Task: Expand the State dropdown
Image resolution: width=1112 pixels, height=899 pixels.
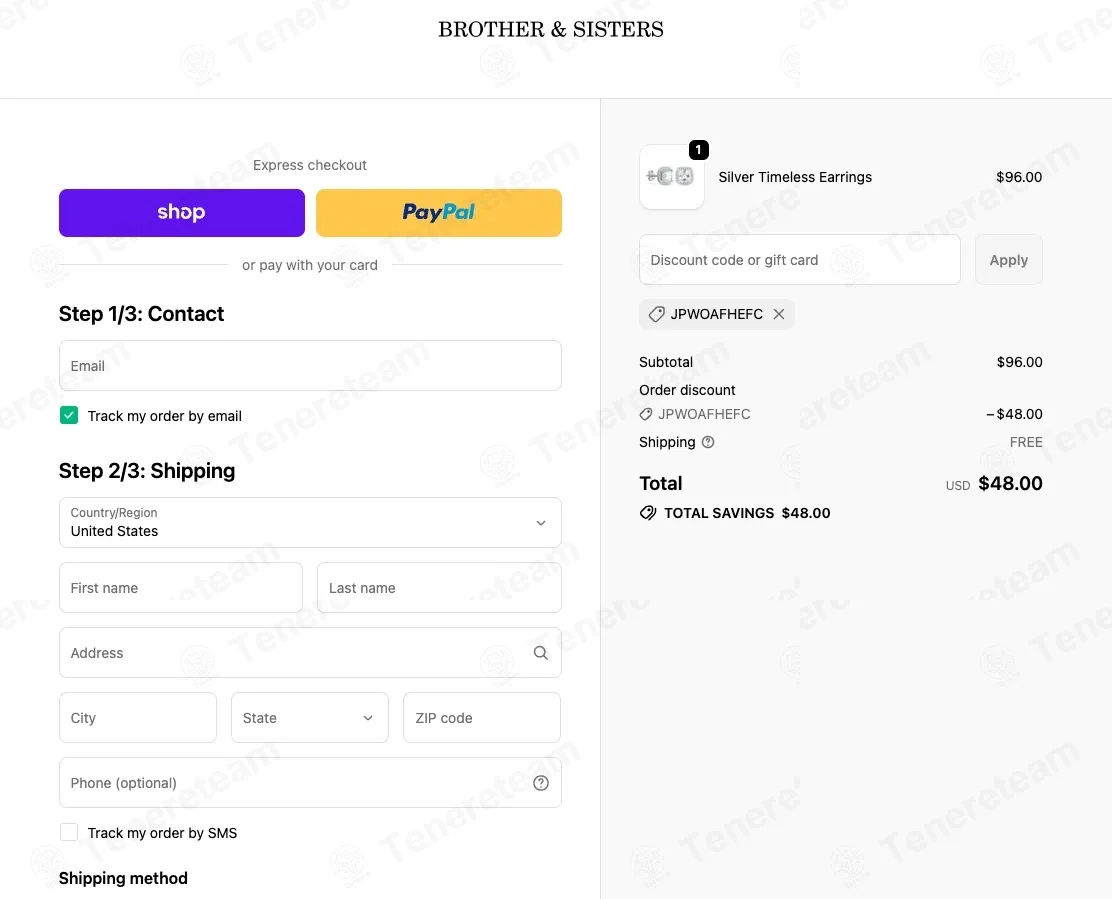Action: [310, 717]
